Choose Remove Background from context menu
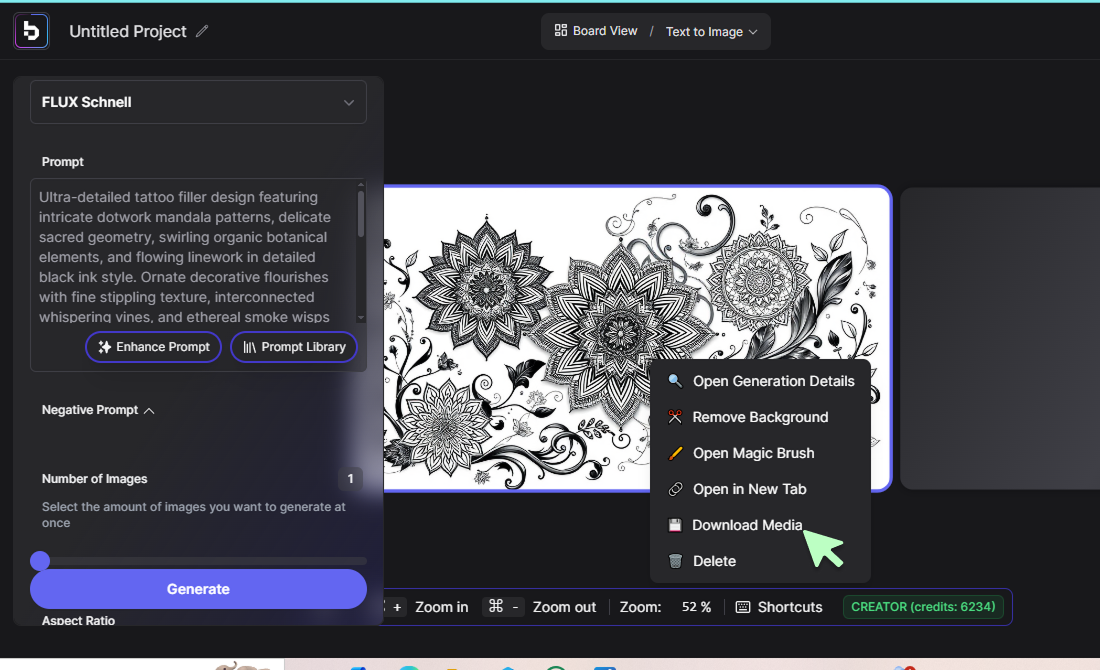This screenshot has height=670, width=1100. pos(760,417)
